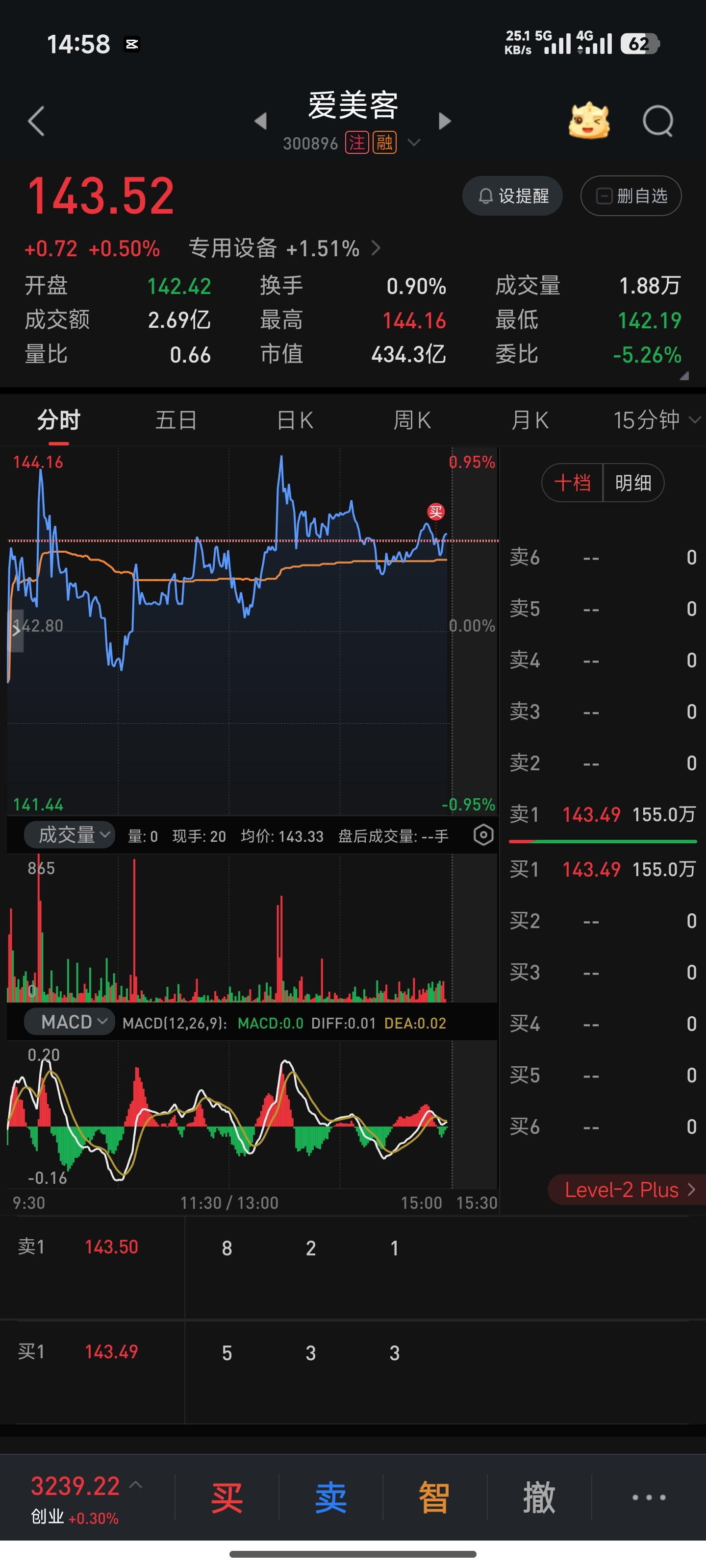The image size is (706, 1568).
Task: Open 15分钟 period dropdown
Action: click(x=656, y=420)
